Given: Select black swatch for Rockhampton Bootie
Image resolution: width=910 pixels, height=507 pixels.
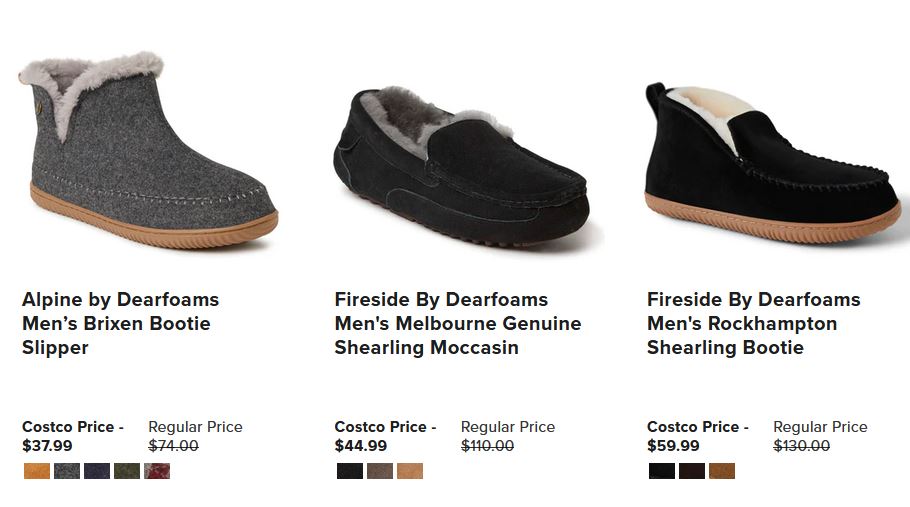Looking at the screenshot, I should tap(662, 471).
